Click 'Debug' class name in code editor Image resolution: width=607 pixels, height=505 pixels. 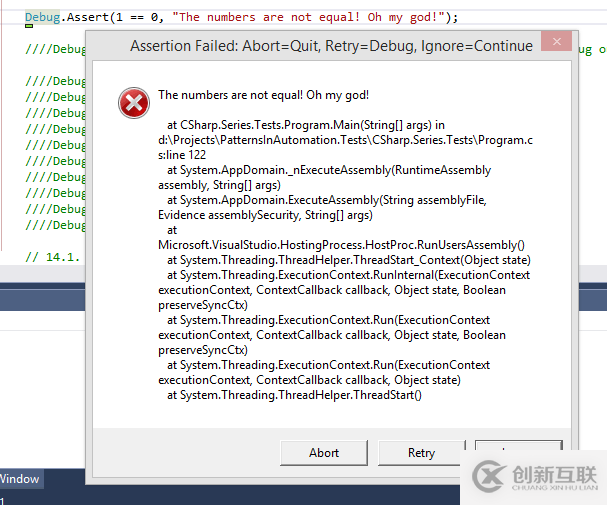43,17
